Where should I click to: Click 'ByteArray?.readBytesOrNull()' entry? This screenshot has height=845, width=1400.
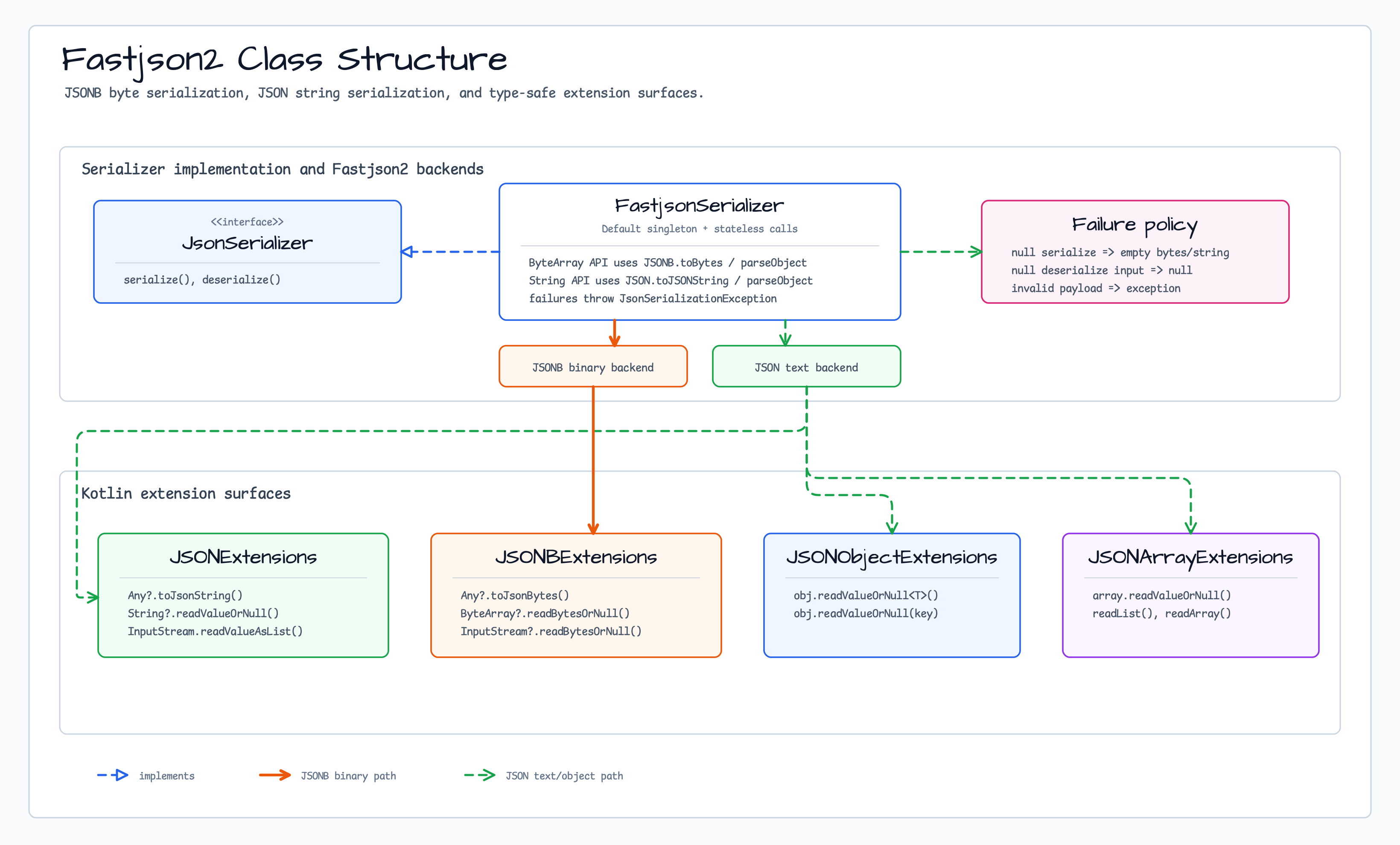(x=545, y=614)
